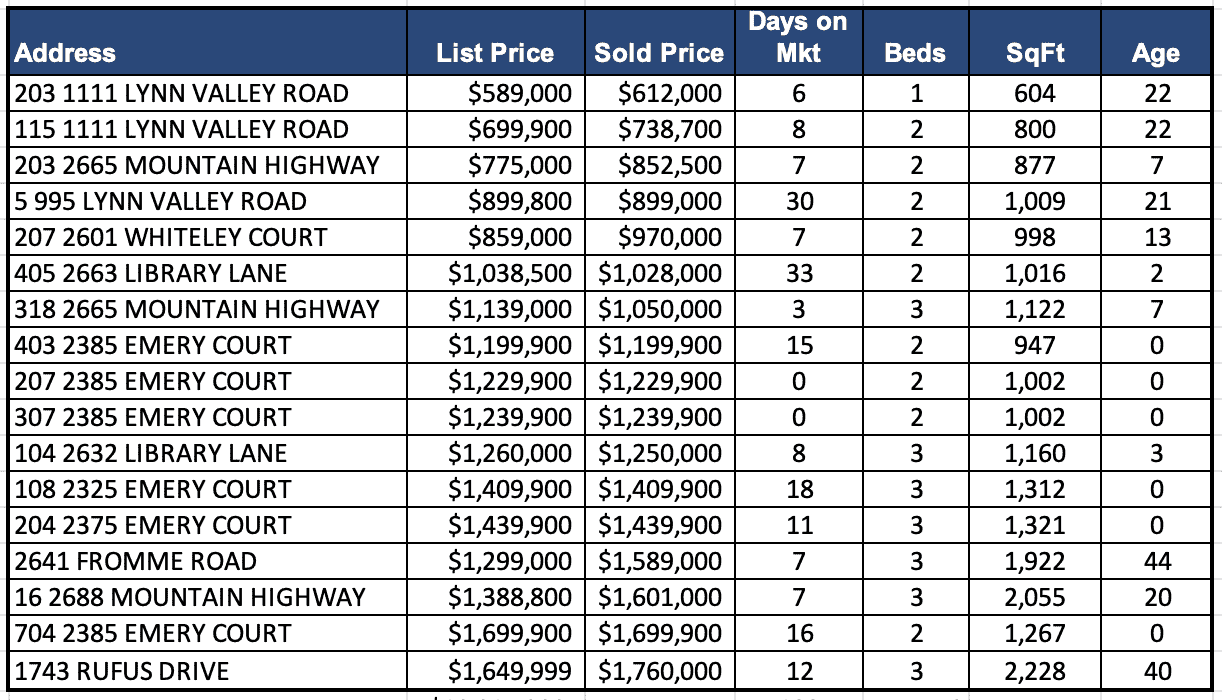Click the Address column header
The width and height of the screenshot is (1222, 700).
click(x=66, y=53)
